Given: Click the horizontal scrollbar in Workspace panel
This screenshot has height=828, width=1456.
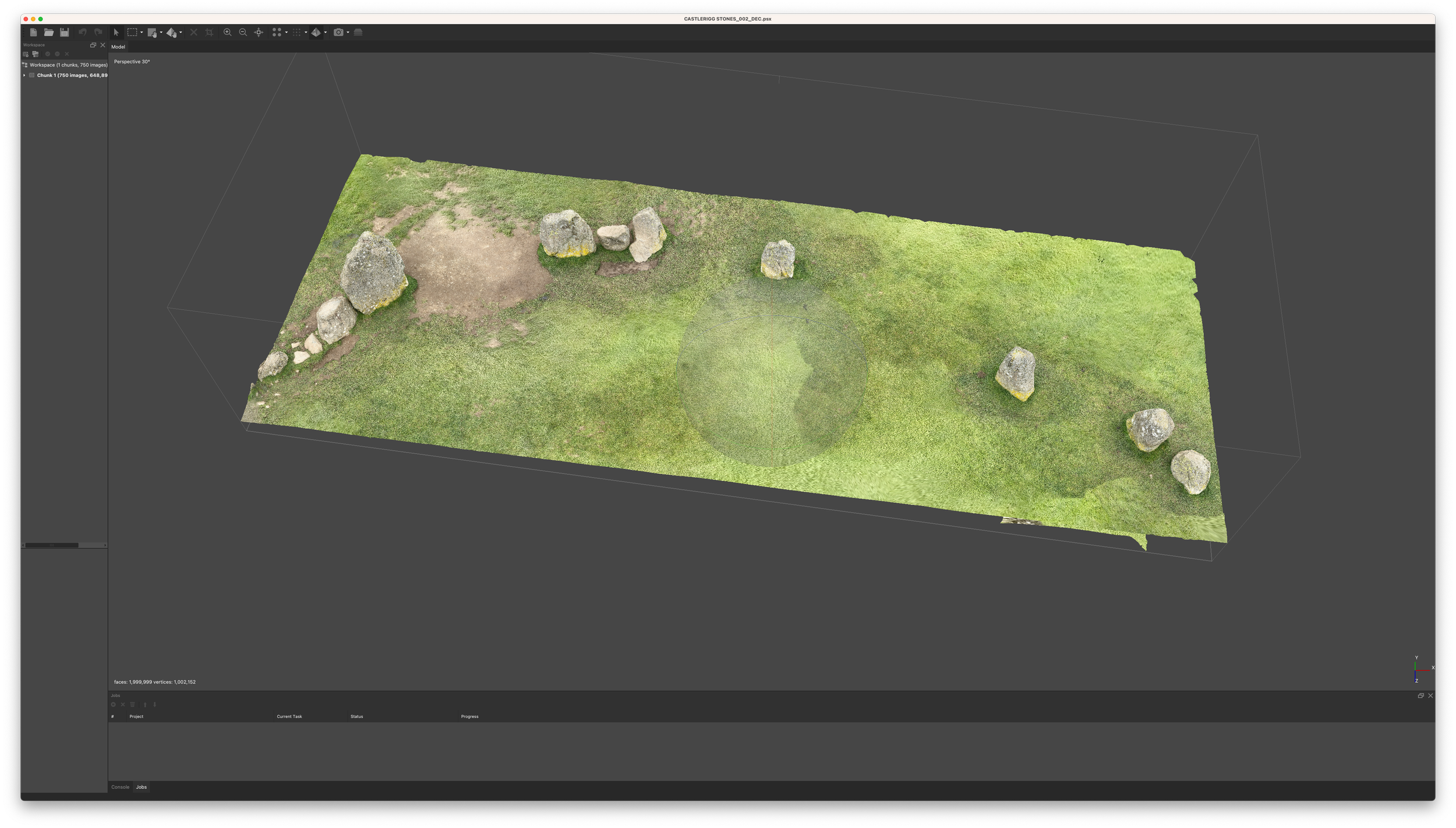Looking at the screenshot, I should click(52, 545).
